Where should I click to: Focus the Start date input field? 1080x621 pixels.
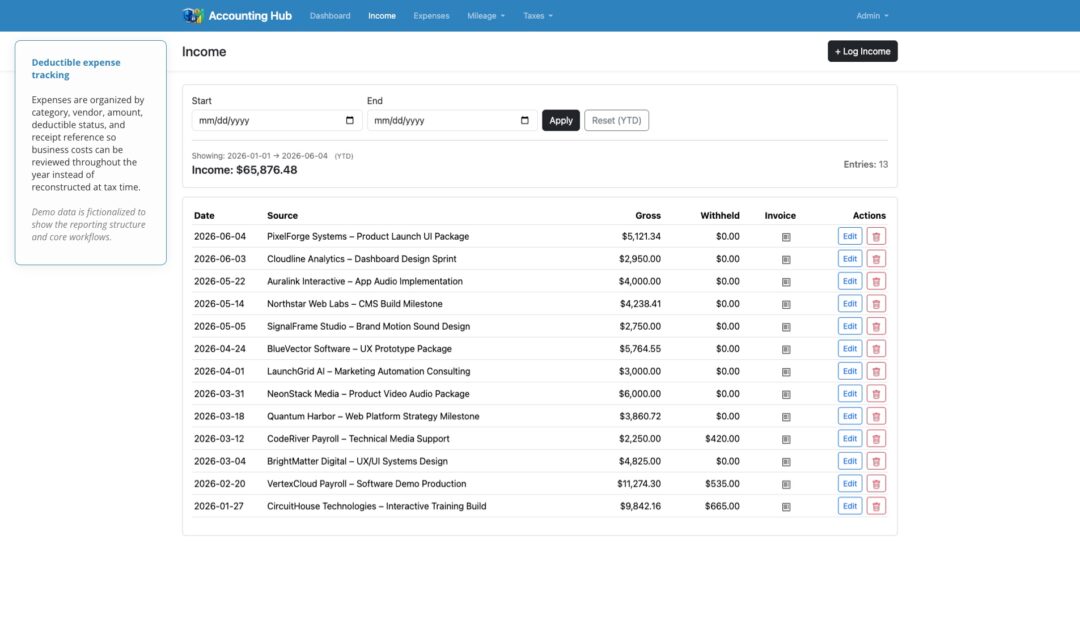click(x=277, y=120)
